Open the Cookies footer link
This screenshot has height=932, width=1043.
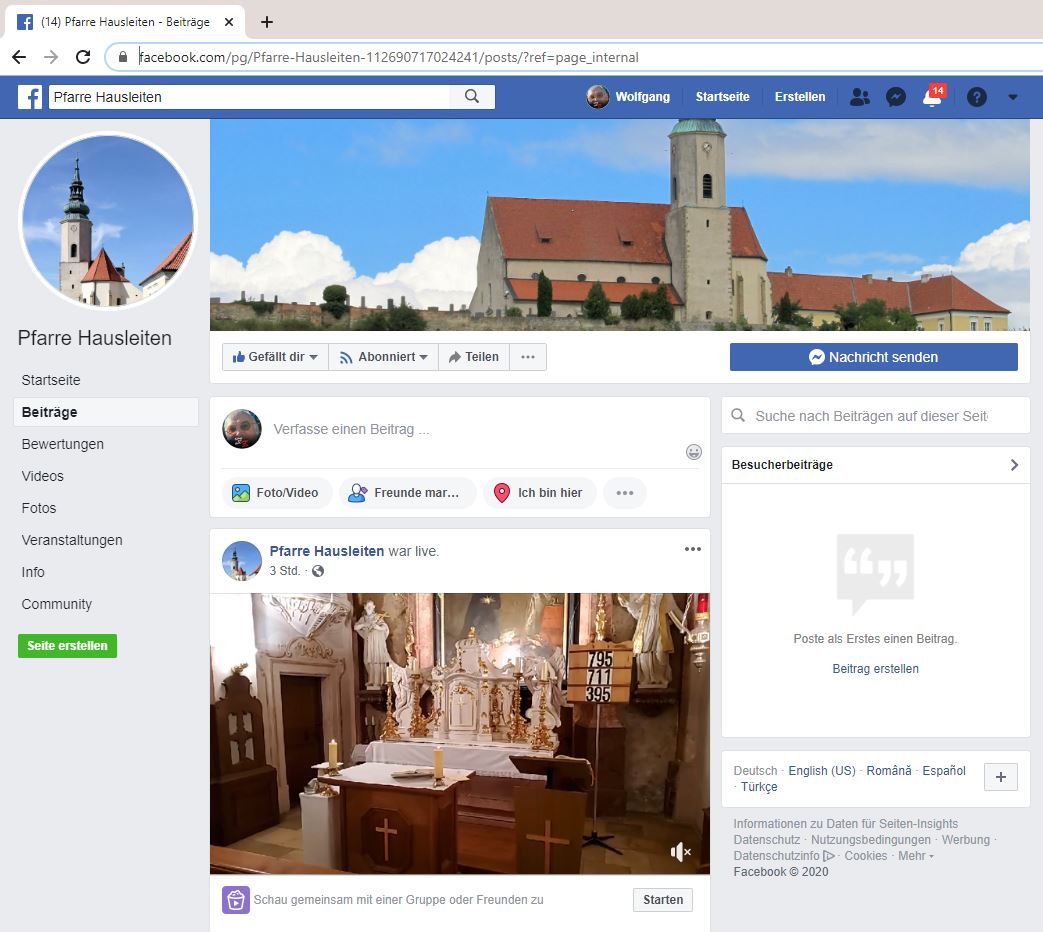865,855
